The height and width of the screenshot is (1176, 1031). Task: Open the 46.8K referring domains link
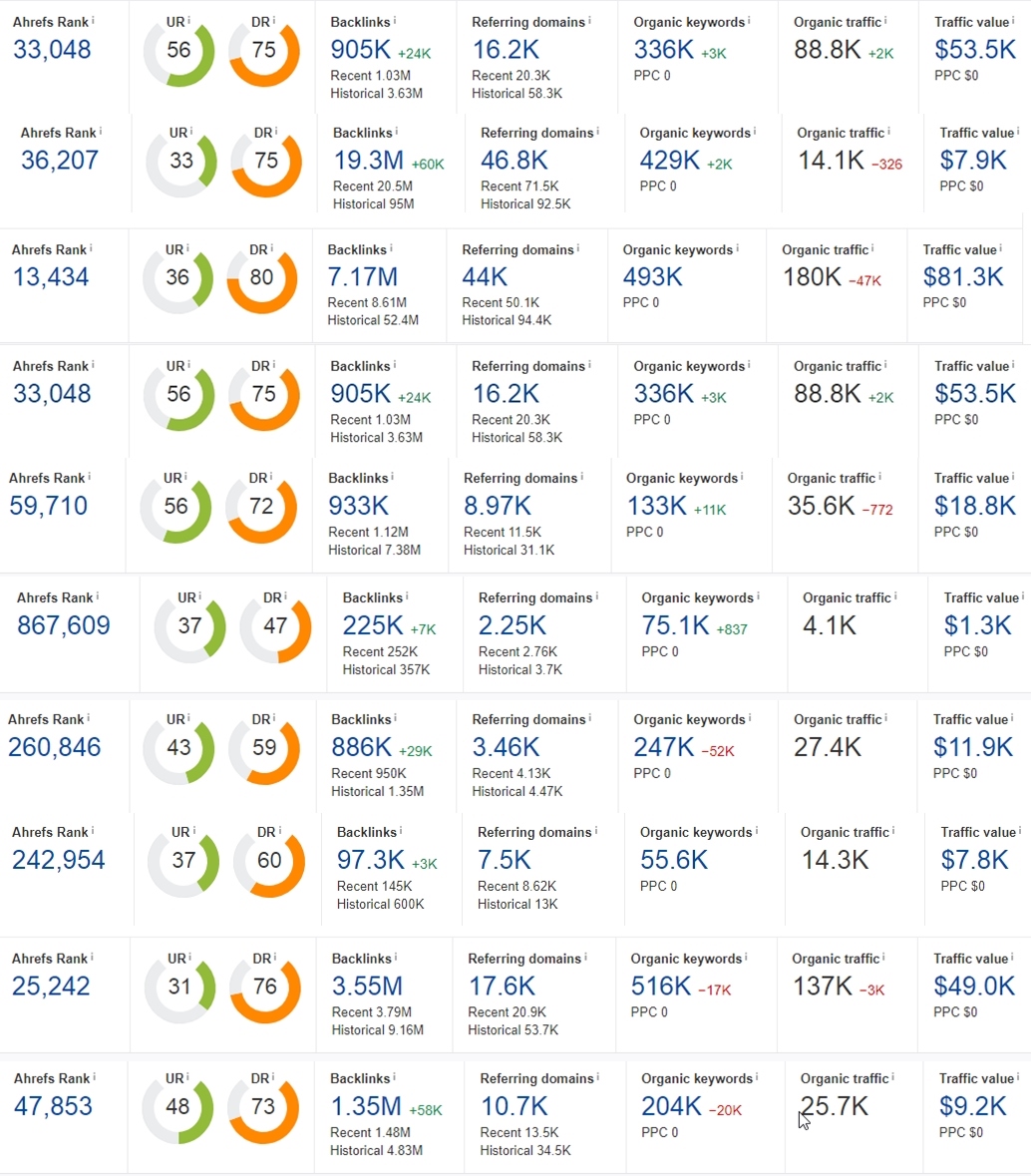514,160
